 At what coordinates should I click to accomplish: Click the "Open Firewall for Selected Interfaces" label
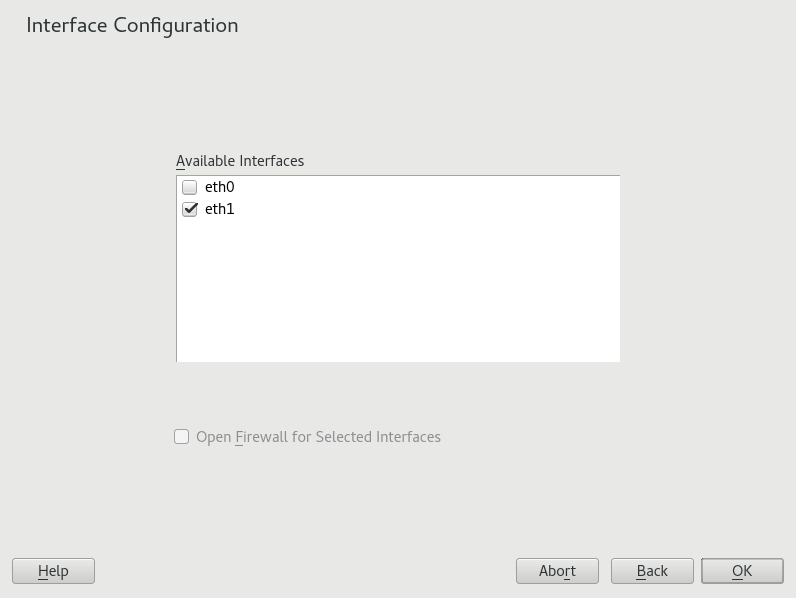point(318,437)
